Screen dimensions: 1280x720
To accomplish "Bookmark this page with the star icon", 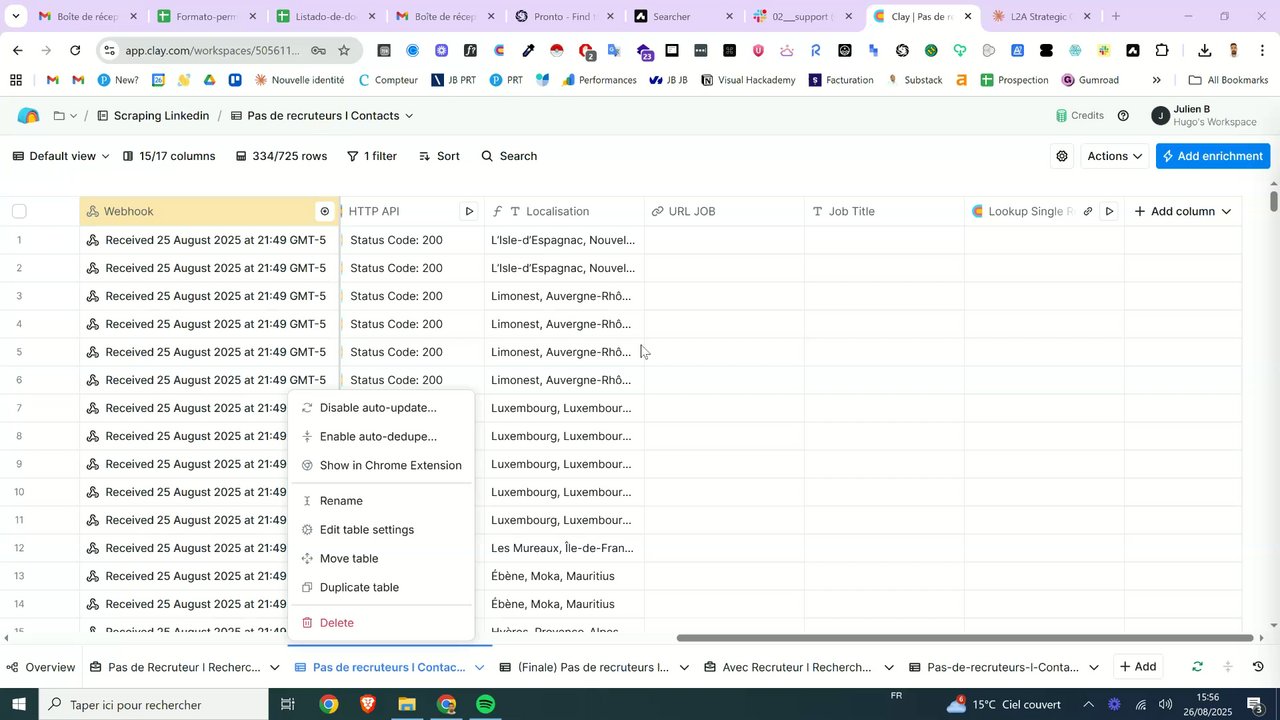I will coord(344,51).
